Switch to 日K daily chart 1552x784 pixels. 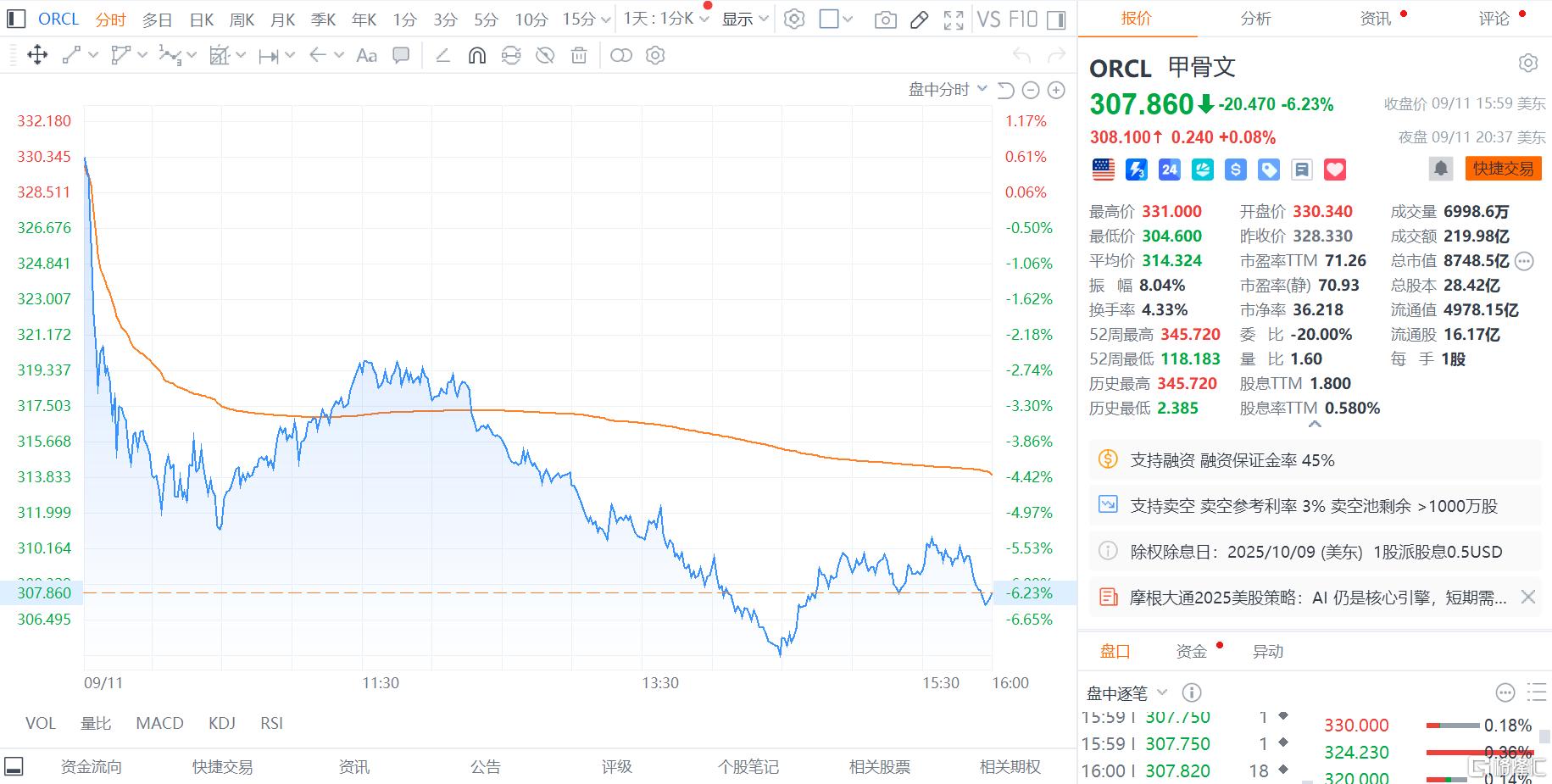(x=202, y=19)
